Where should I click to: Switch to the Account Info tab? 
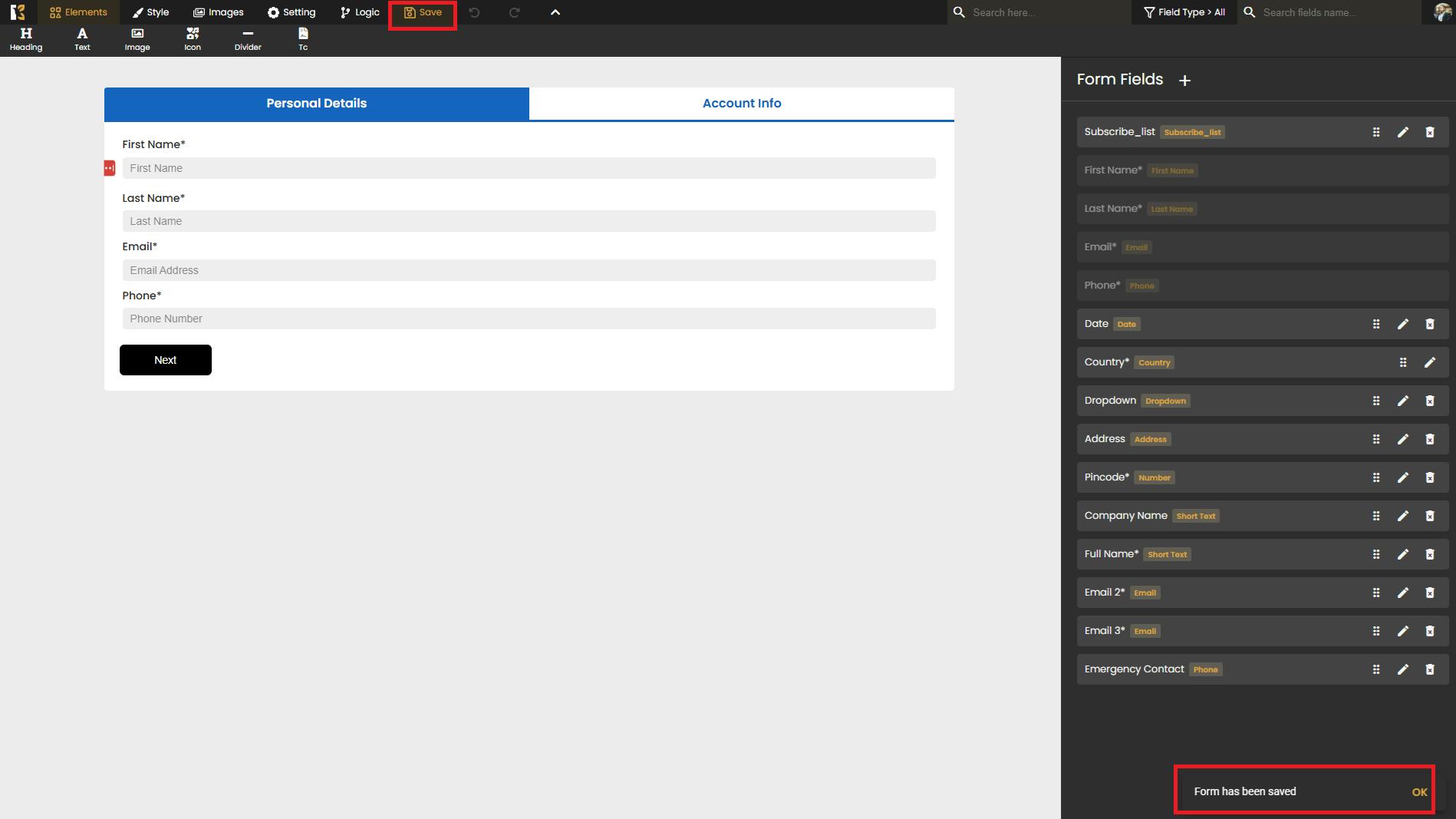[x=741, y=104]
